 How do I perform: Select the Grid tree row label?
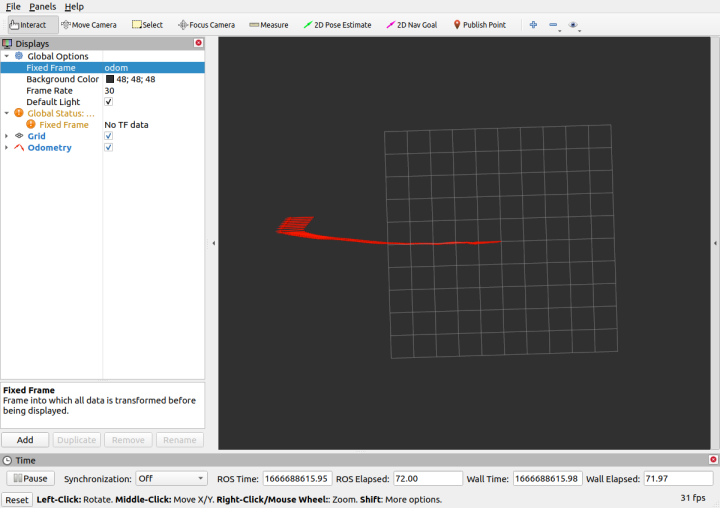(36, 136)
